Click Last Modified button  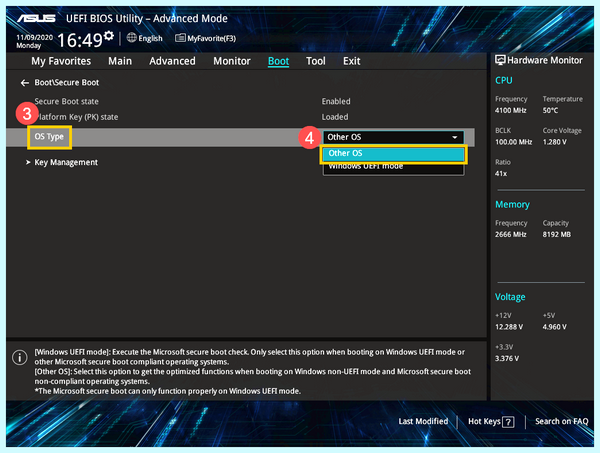423,421
